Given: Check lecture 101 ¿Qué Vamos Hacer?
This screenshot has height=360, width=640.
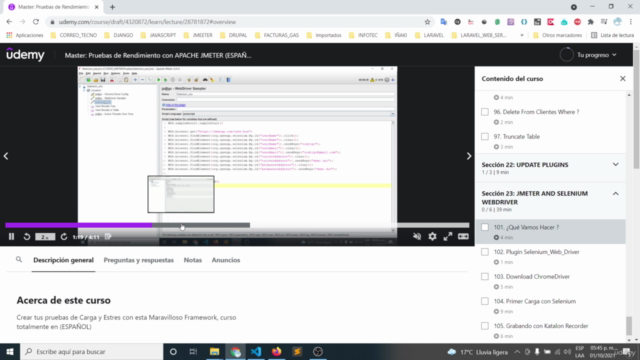Looking at the screenshot, I should tap(485, 227).
